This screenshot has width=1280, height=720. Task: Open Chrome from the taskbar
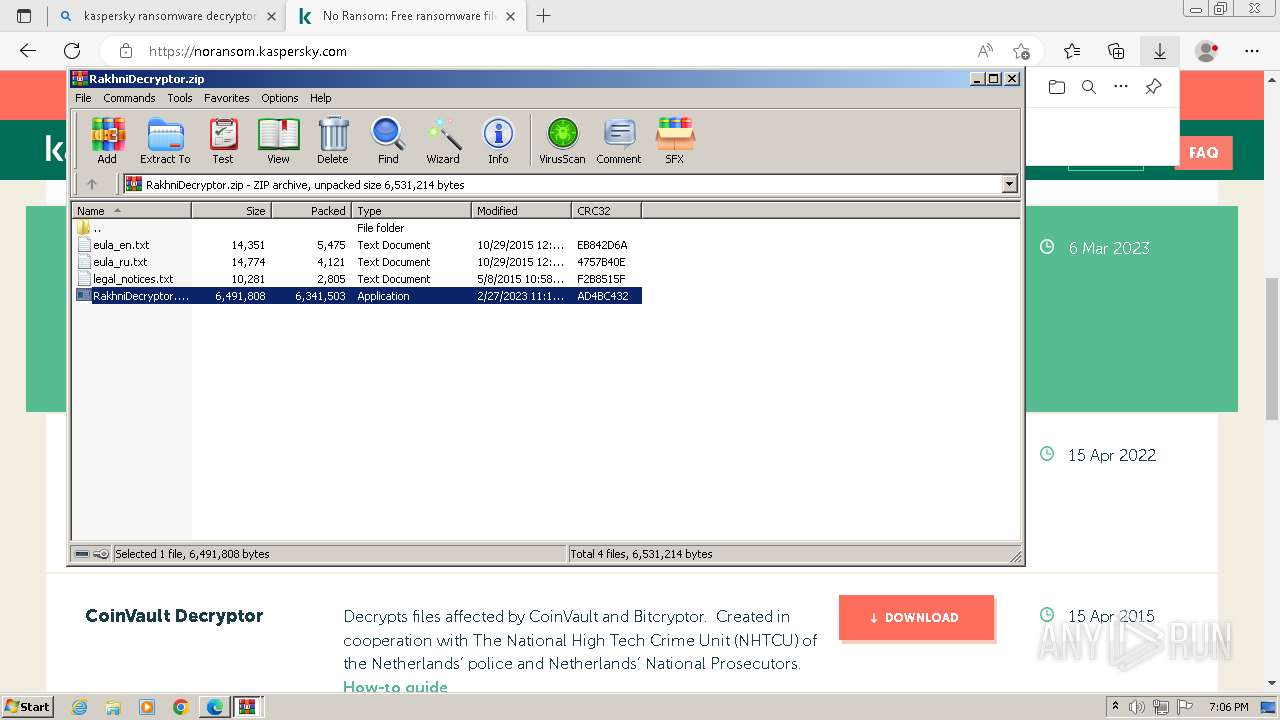point(180,707)
